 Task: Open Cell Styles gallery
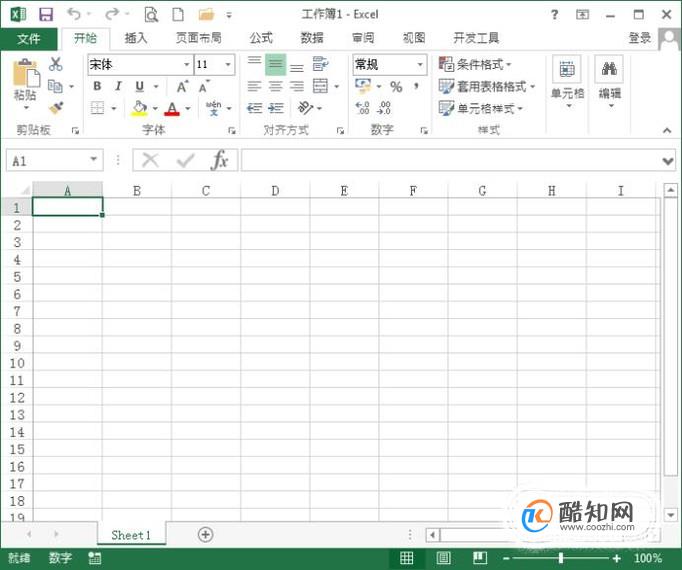coord(481,108)
